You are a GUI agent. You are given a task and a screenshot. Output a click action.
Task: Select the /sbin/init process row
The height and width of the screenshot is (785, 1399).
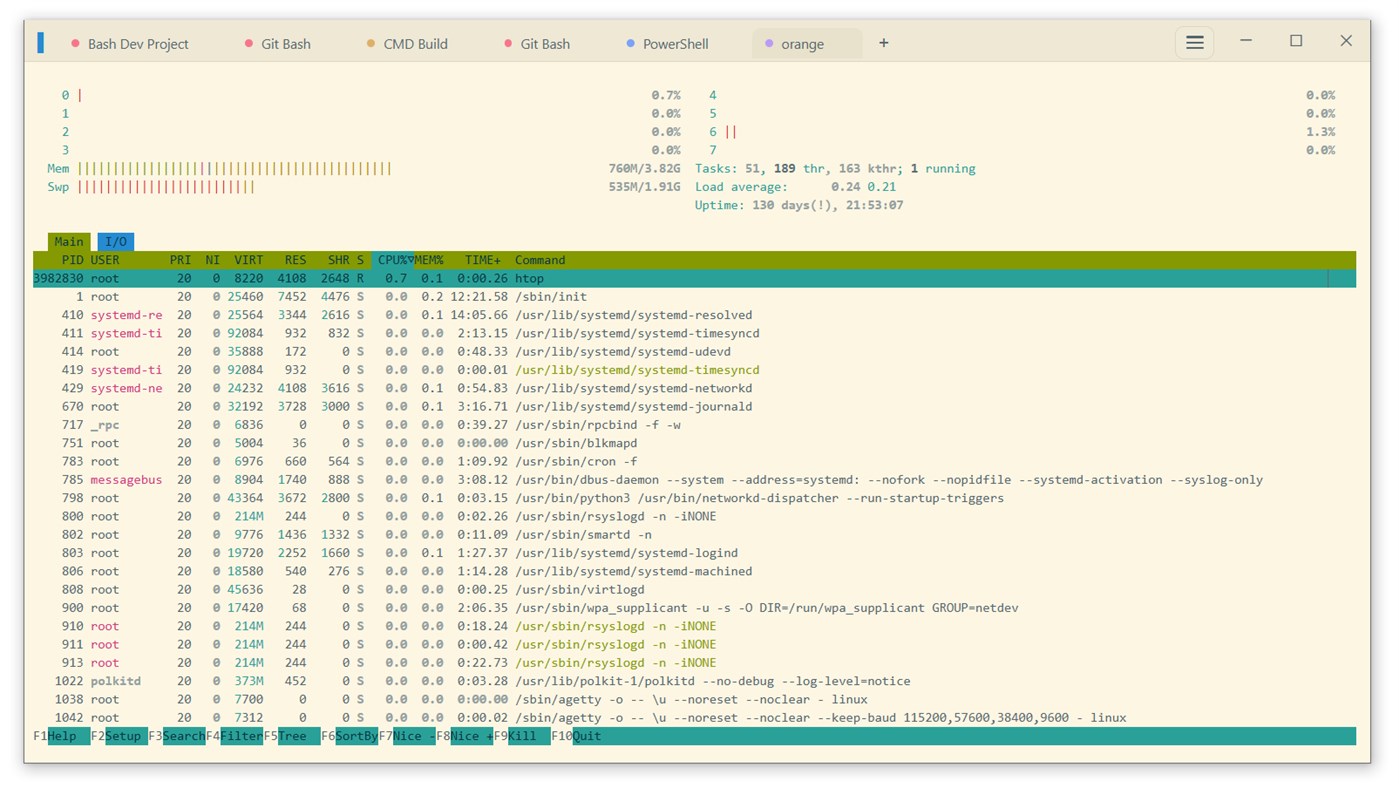tap(694, 297)
